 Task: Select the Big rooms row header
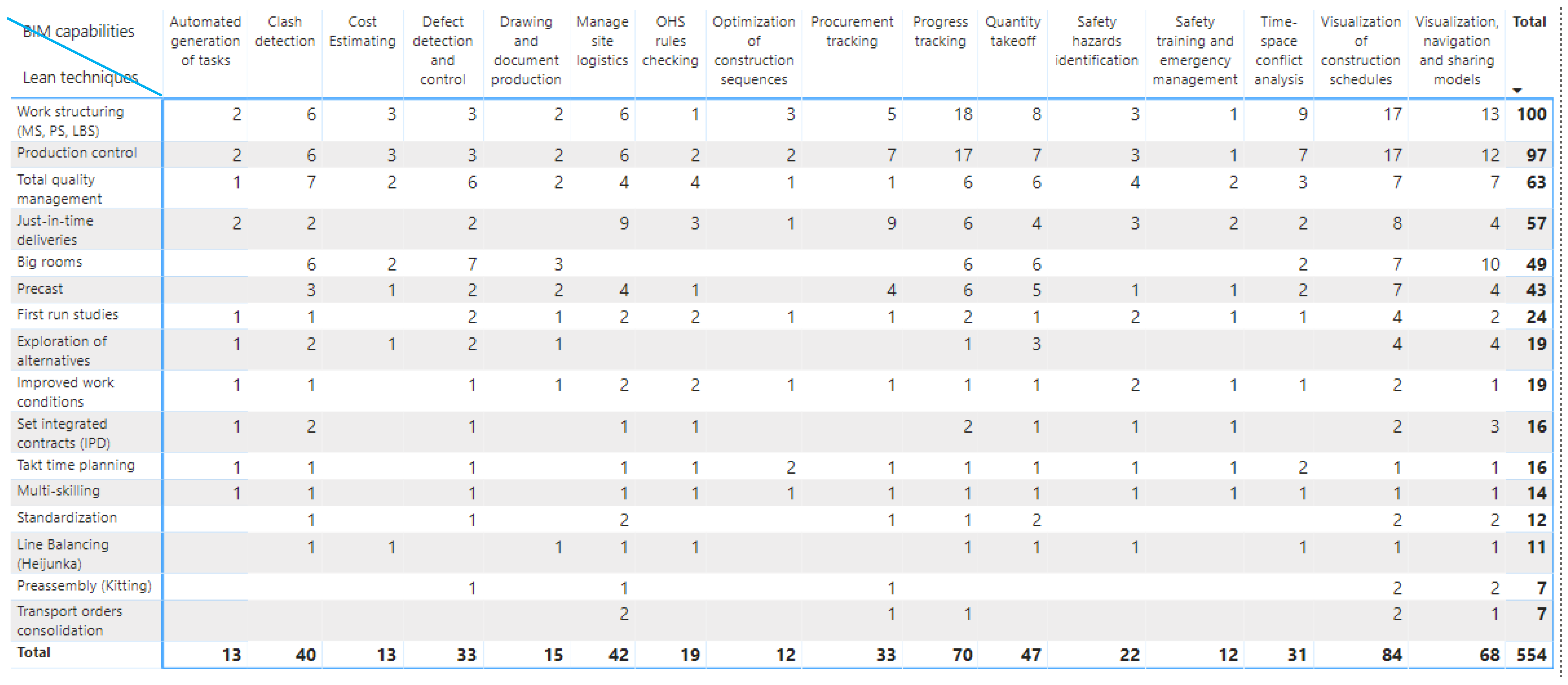click(x=49, y=262)
